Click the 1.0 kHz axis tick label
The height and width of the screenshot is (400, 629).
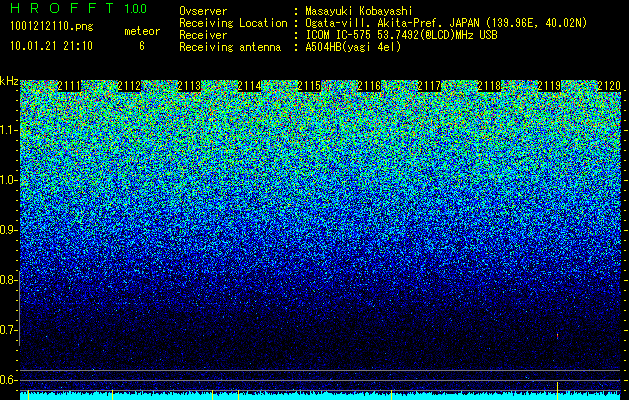[8, 180]
